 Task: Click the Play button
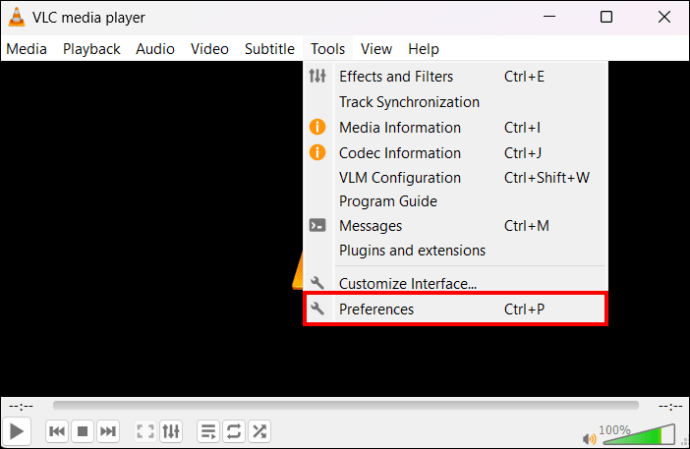point(16,431)
